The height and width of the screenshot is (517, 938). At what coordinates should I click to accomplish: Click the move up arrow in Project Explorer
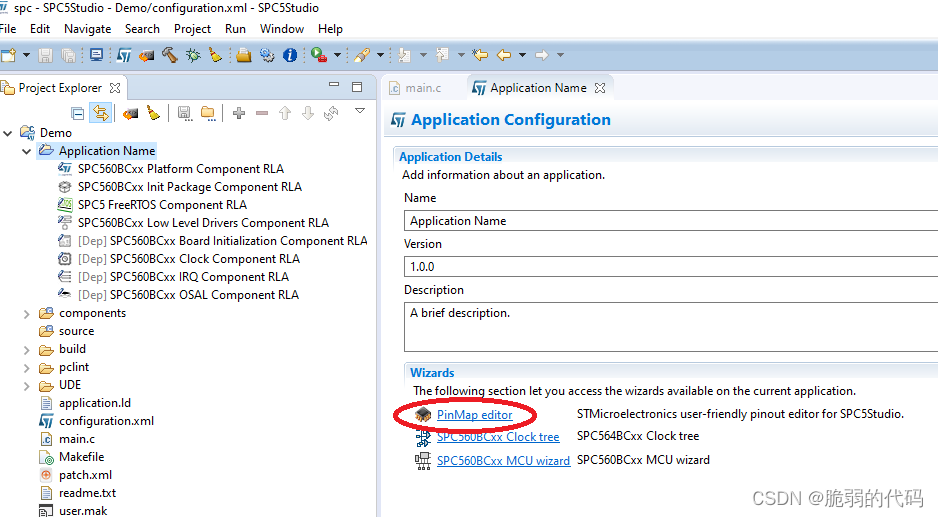coord(285,113)
